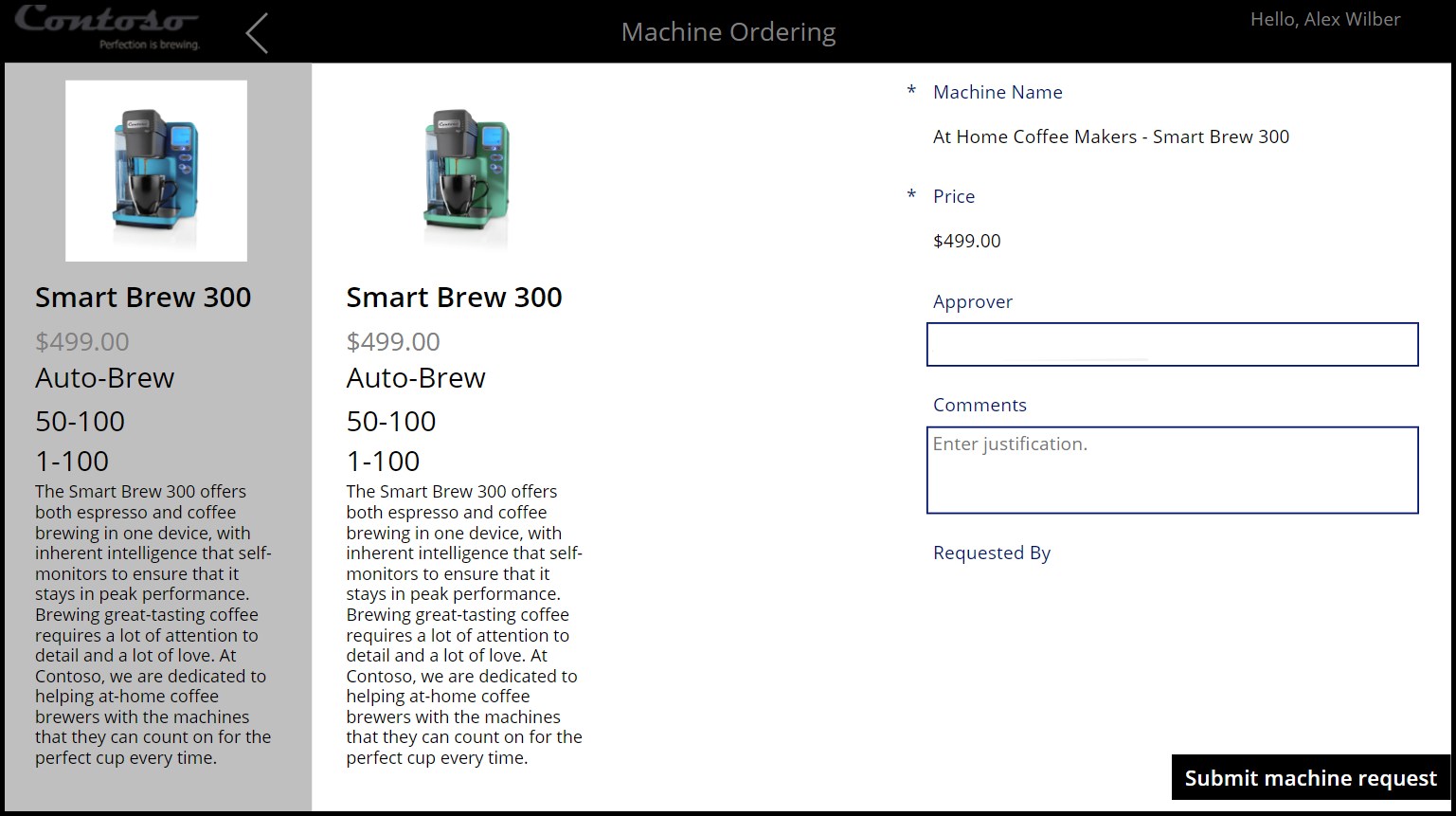Select the Requested By label
The image size is (1456, 816).
coord(991,553)
